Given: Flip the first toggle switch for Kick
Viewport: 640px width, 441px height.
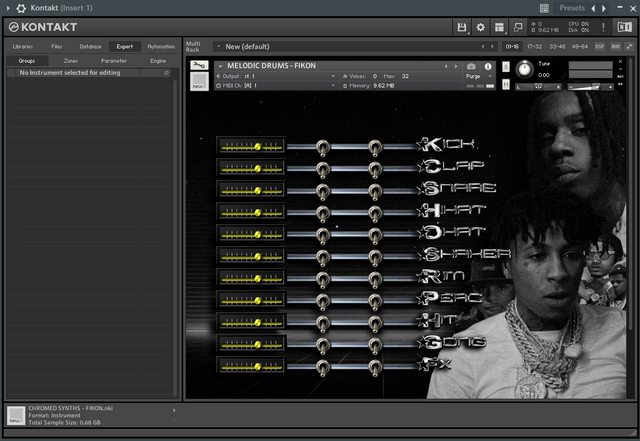Looking at the screenshot, I should [x=322, y=146].
